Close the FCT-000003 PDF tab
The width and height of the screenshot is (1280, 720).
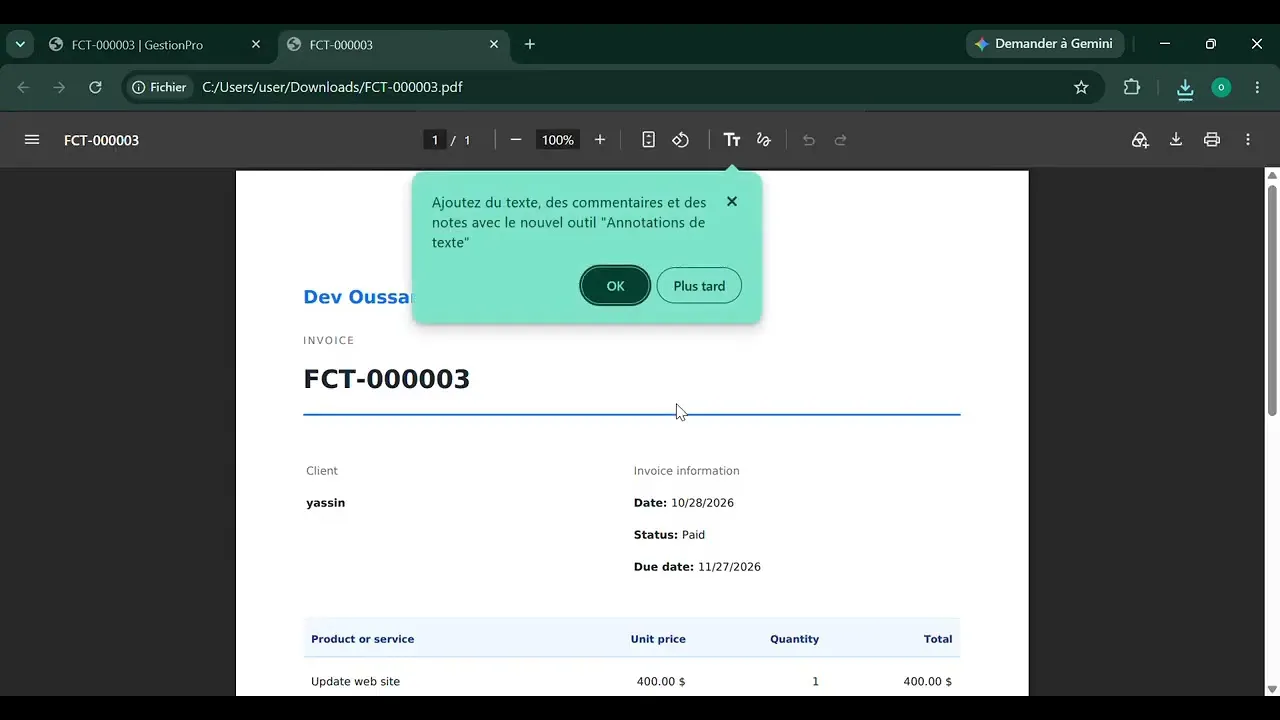point(494,44)
